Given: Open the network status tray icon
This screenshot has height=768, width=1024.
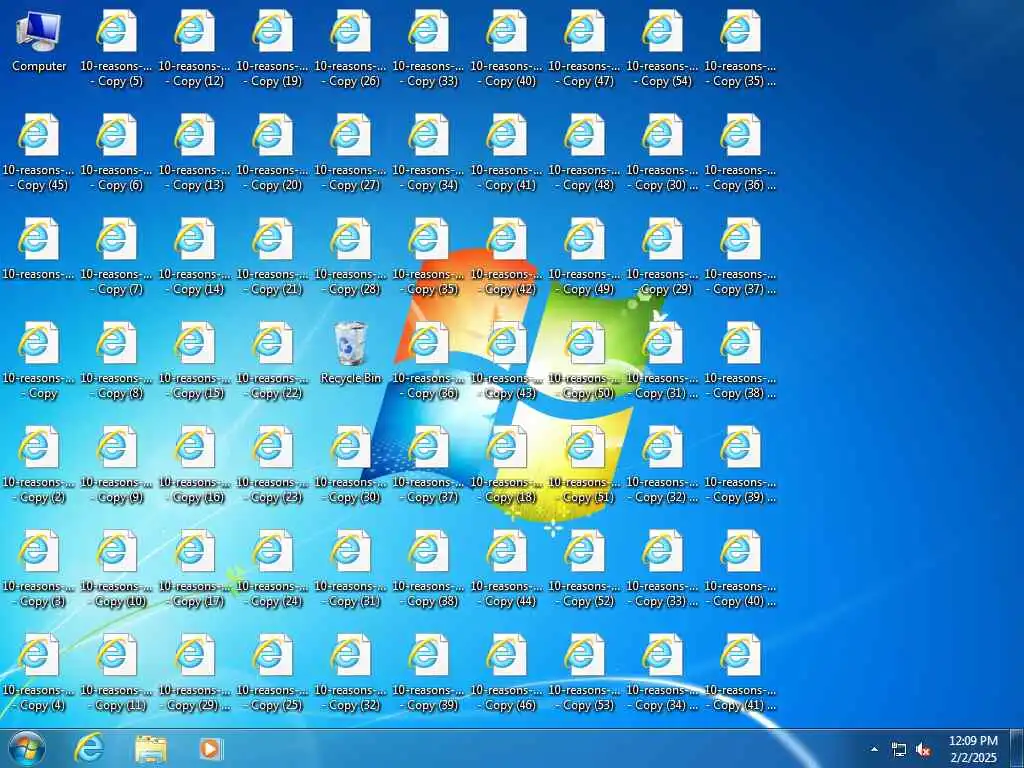Looking at the screenshot, I should click(899, 750).
